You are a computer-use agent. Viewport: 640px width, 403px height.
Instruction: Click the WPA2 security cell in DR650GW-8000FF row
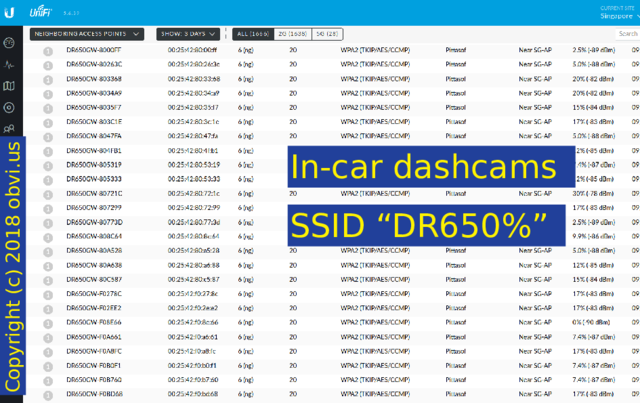click(x=375, y=50)
